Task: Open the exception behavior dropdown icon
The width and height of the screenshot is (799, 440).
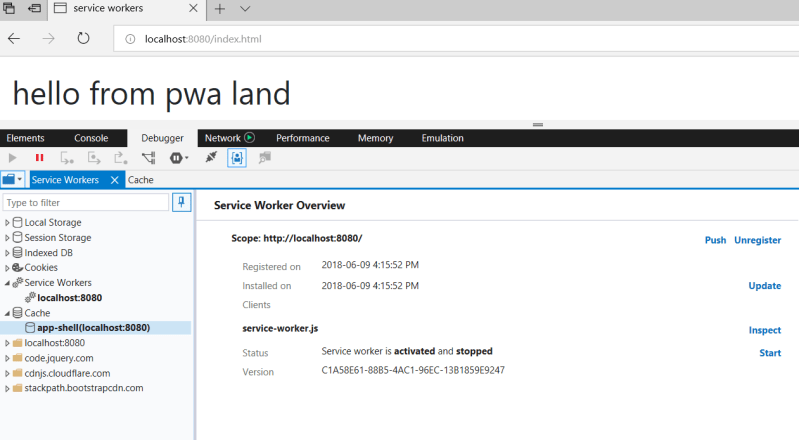Action: point(179,158)
